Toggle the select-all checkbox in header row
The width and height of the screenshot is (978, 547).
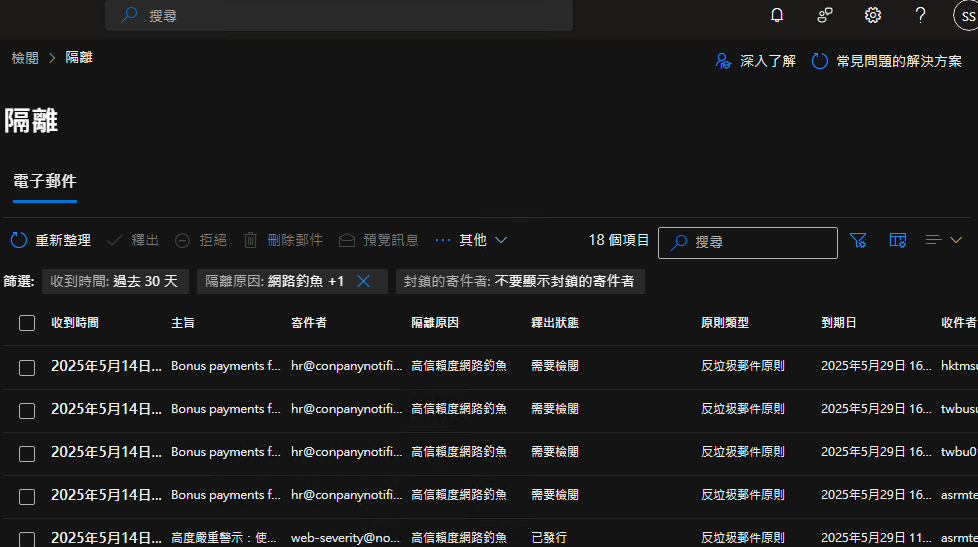[x=27, y=323]
